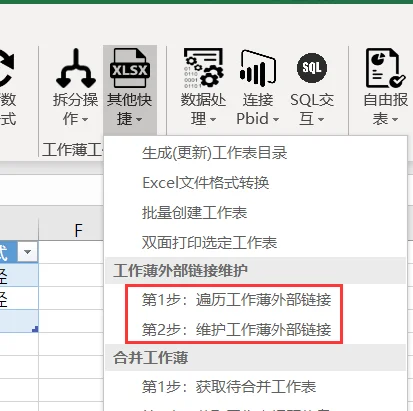Click the 拆分操作 split icon
Image resolution: width=413 pixels, height=411 pixels.
76,68
